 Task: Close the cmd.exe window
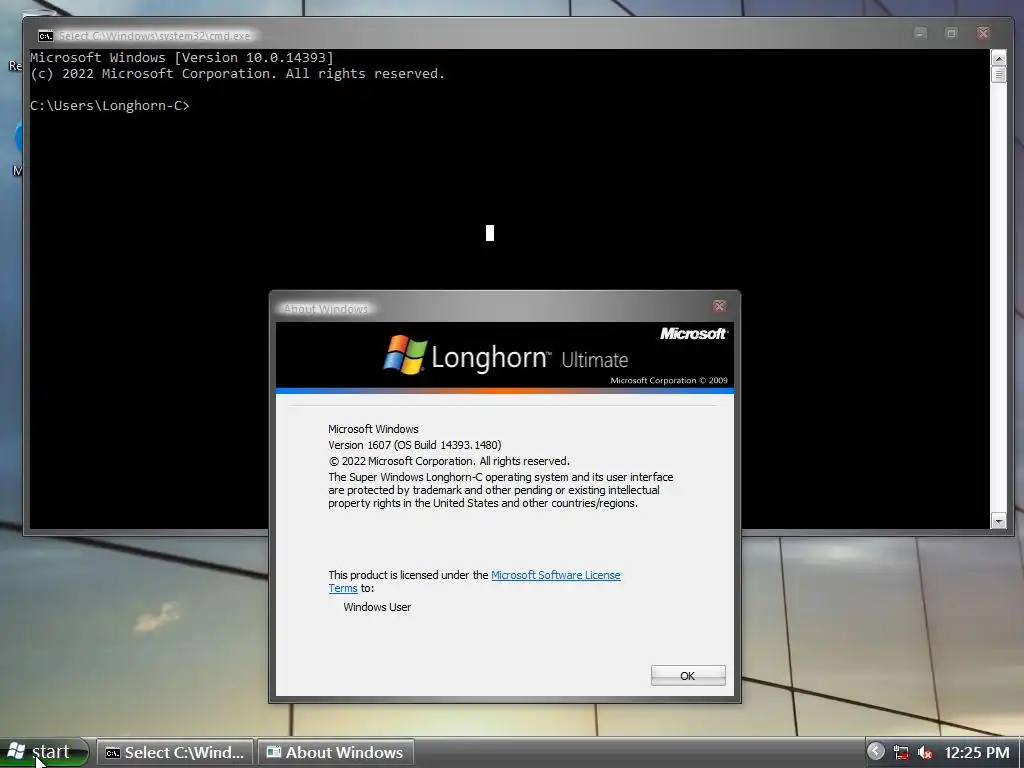point(983,33)
